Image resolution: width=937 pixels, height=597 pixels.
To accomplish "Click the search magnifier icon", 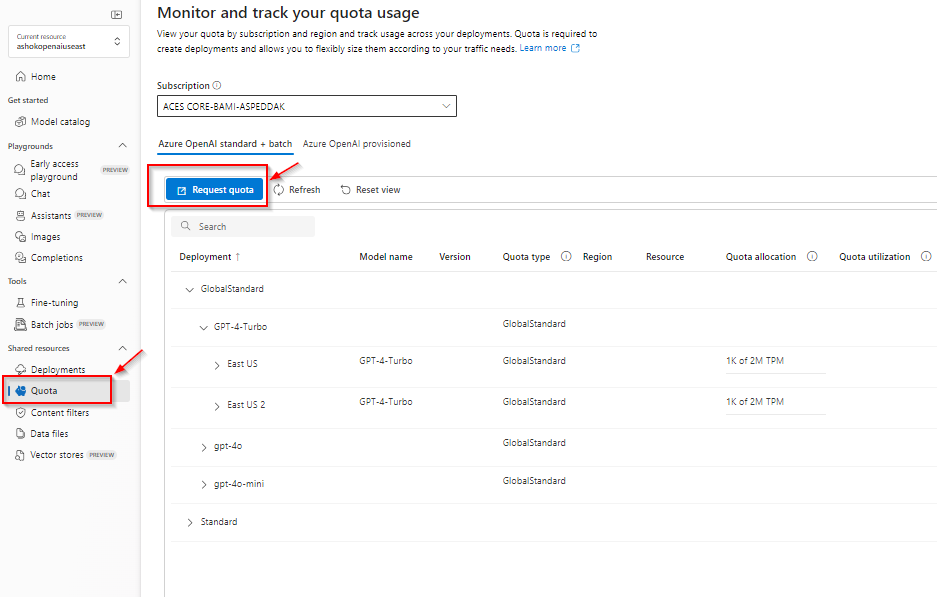I will [x=186, y=226].
